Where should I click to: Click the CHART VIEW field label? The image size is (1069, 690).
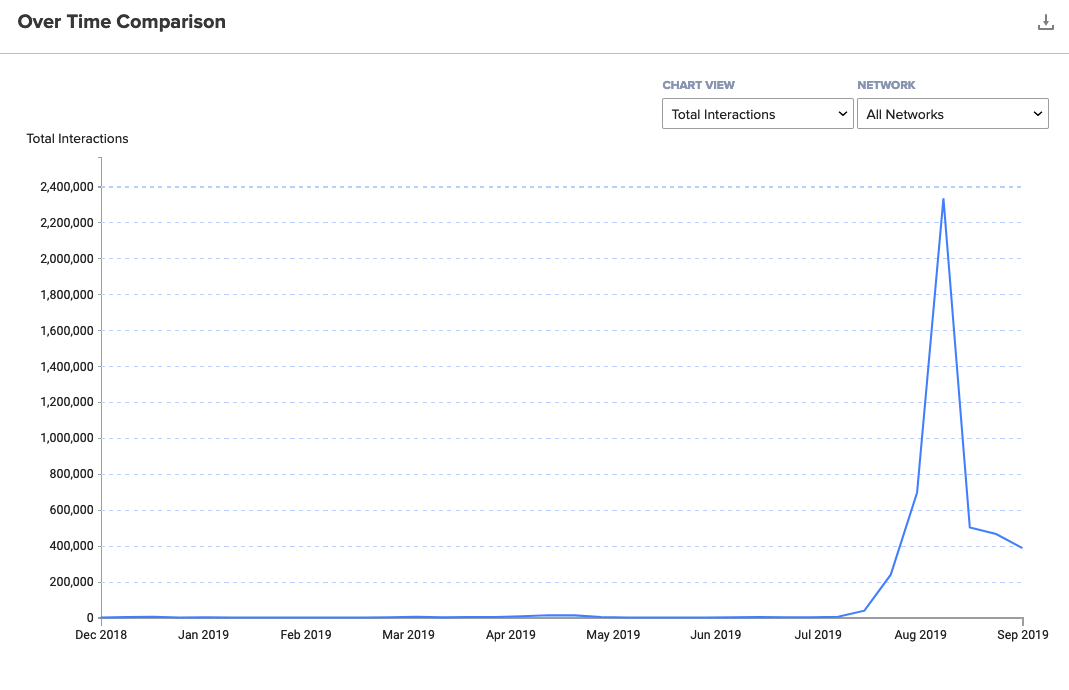698,86
